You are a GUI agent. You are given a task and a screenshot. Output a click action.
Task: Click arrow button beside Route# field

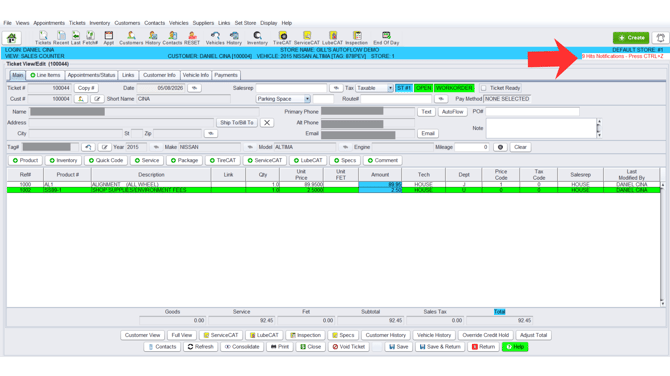click(x=441, y=99)
